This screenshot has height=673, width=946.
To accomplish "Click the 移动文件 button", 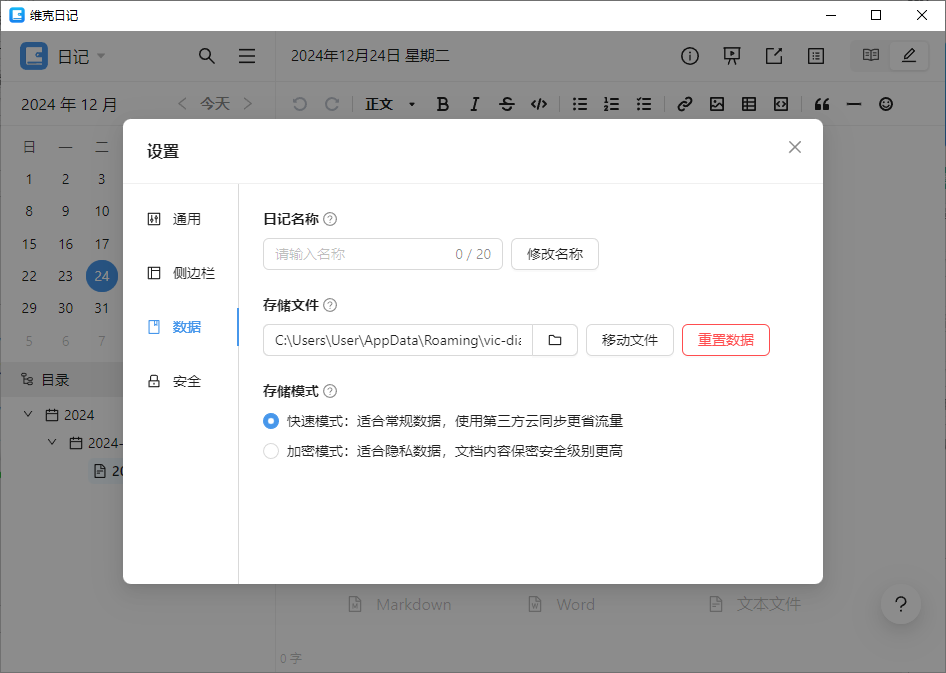I will 629,340.
